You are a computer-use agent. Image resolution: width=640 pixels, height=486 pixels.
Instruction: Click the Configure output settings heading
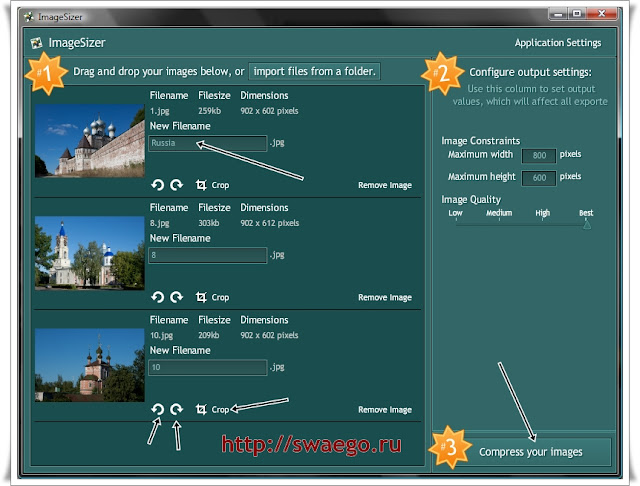point(531,72)
